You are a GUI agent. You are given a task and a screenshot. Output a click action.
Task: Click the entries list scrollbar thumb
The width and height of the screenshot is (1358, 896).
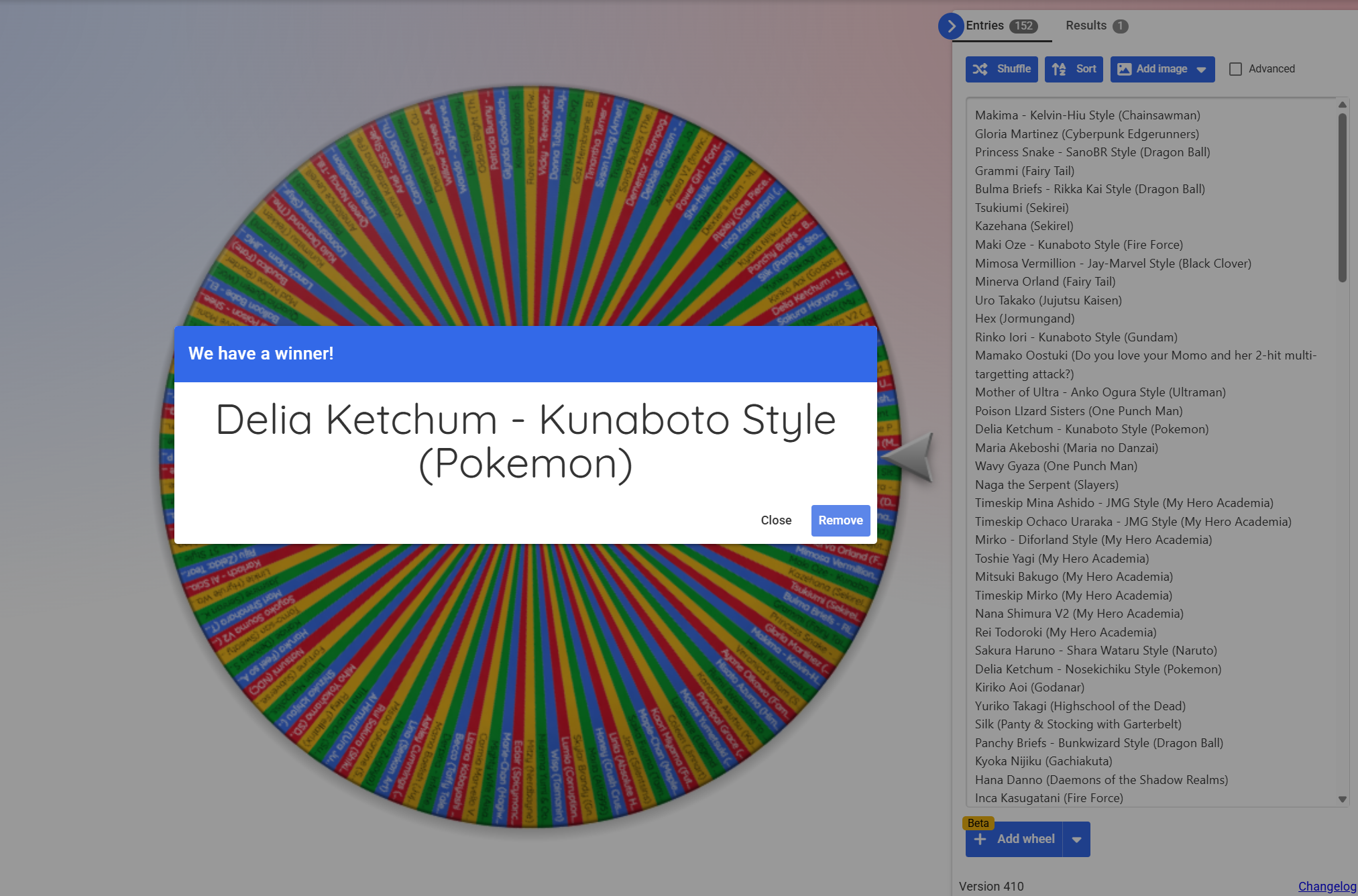tap(1342, 198)
